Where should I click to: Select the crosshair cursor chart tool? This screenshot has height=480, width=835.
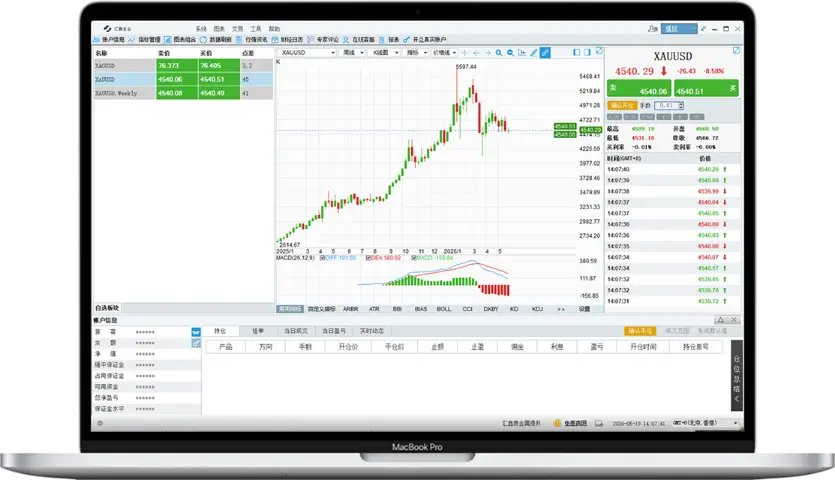[x=464, y=53]
